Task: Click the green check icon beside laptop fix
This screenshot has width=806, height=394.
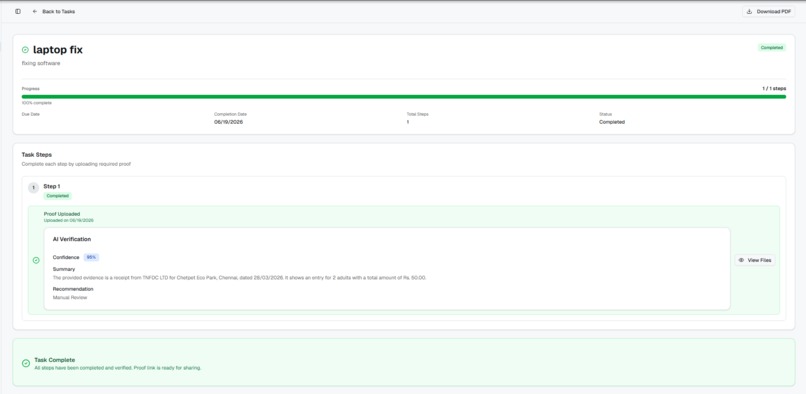Action: tap(25, 50)
